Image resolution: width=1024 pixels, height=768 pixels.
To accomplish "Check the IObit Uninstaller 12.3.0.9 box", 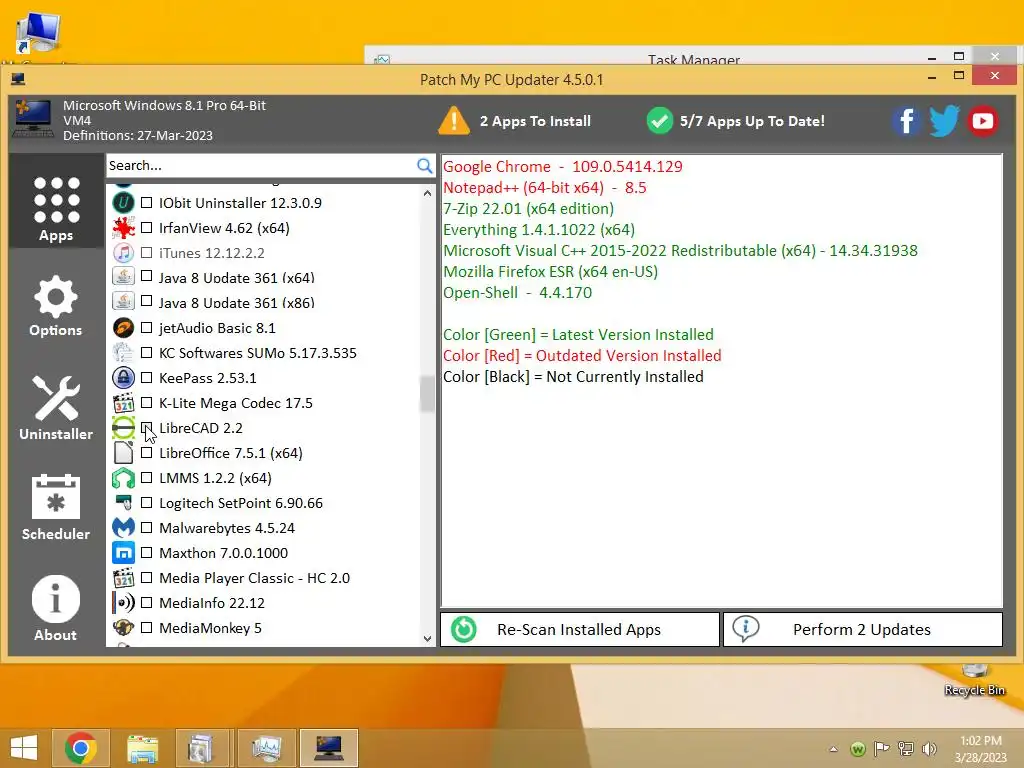I will tap(146, 202).
